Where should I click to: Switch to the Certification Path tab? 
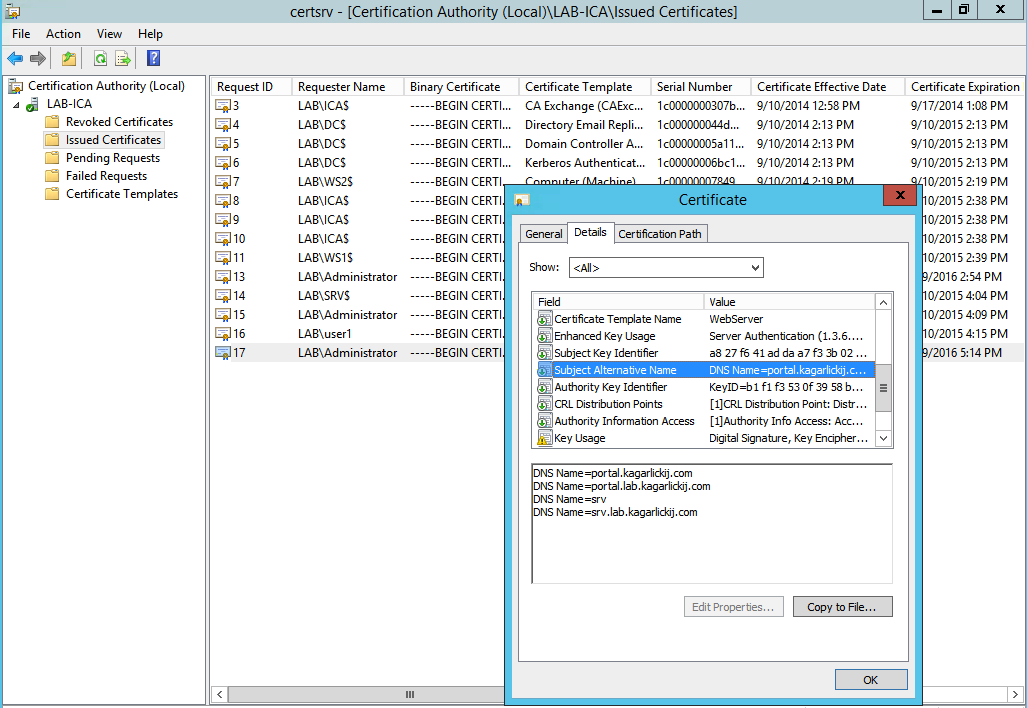tap(661, 234)
